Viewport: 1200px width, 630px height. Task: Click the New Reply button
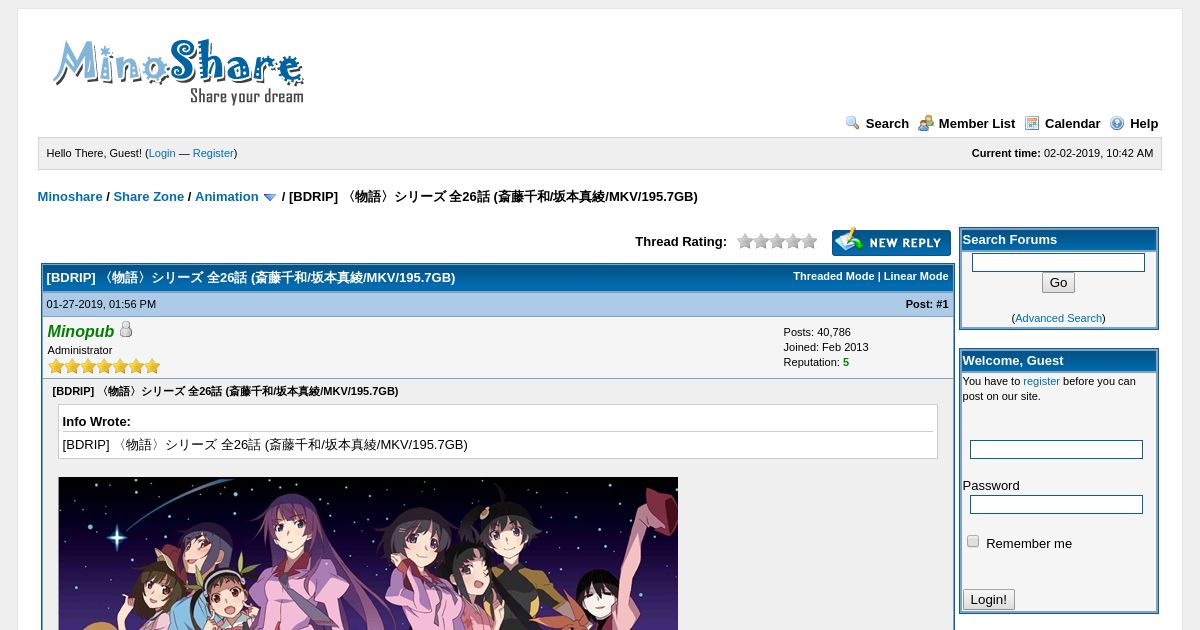[x=891, y=242]
